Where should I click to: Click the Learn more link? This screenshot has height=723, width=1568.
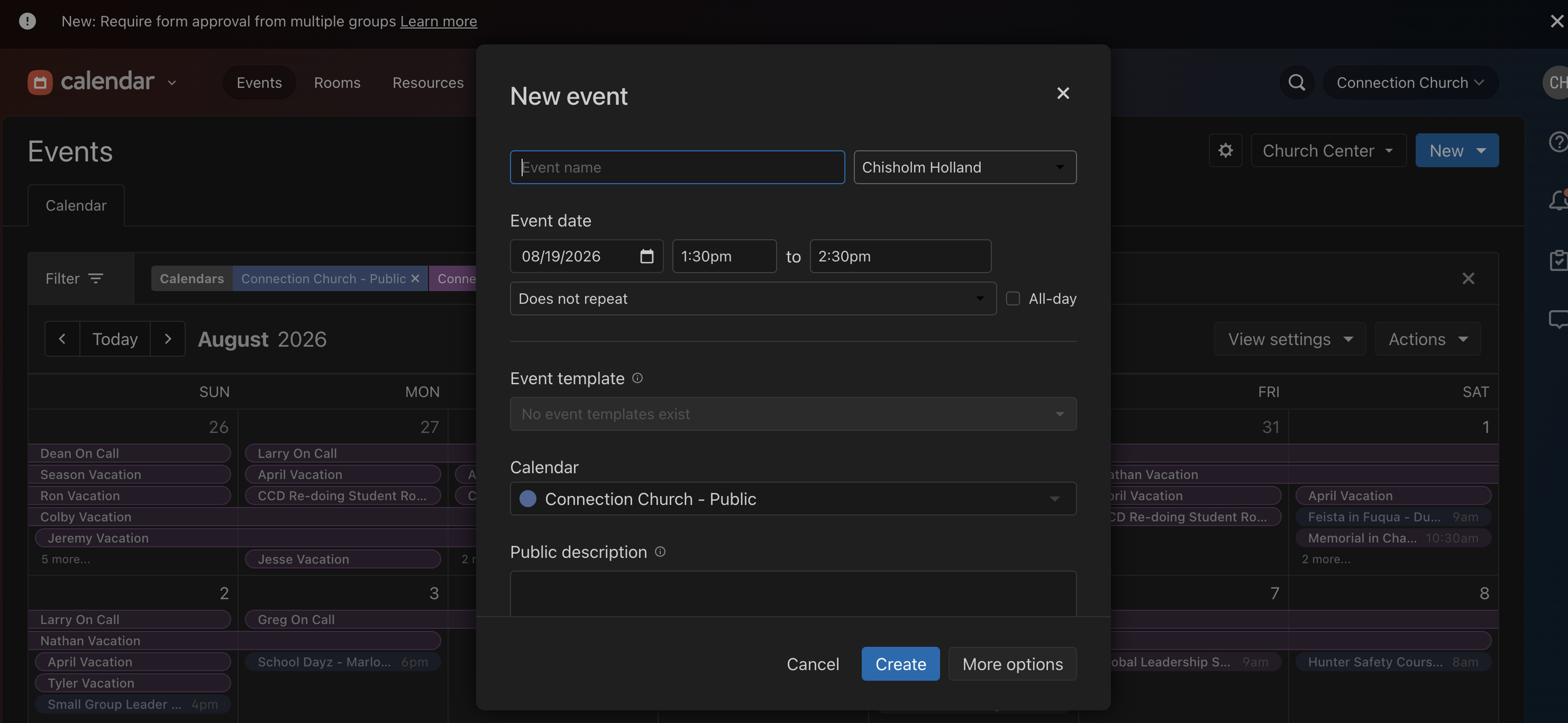438,21
